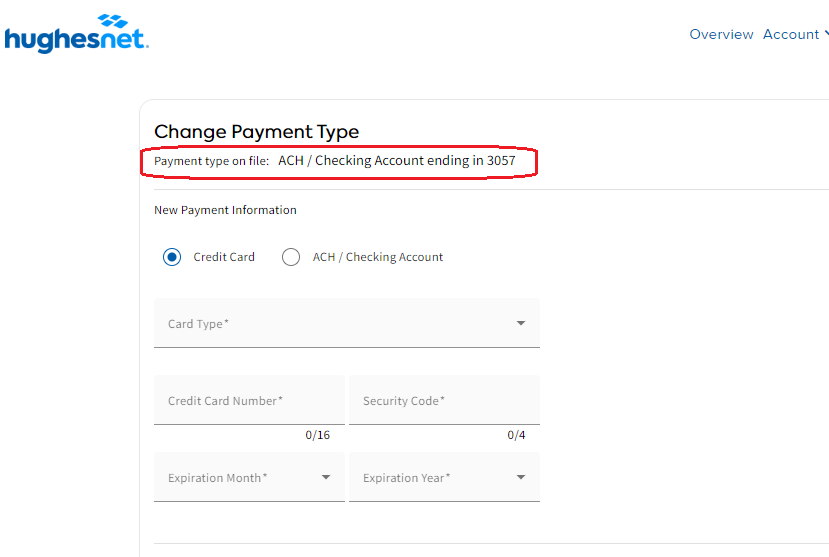Click the 'ACH / Checking Account' option label

point(377,257)
